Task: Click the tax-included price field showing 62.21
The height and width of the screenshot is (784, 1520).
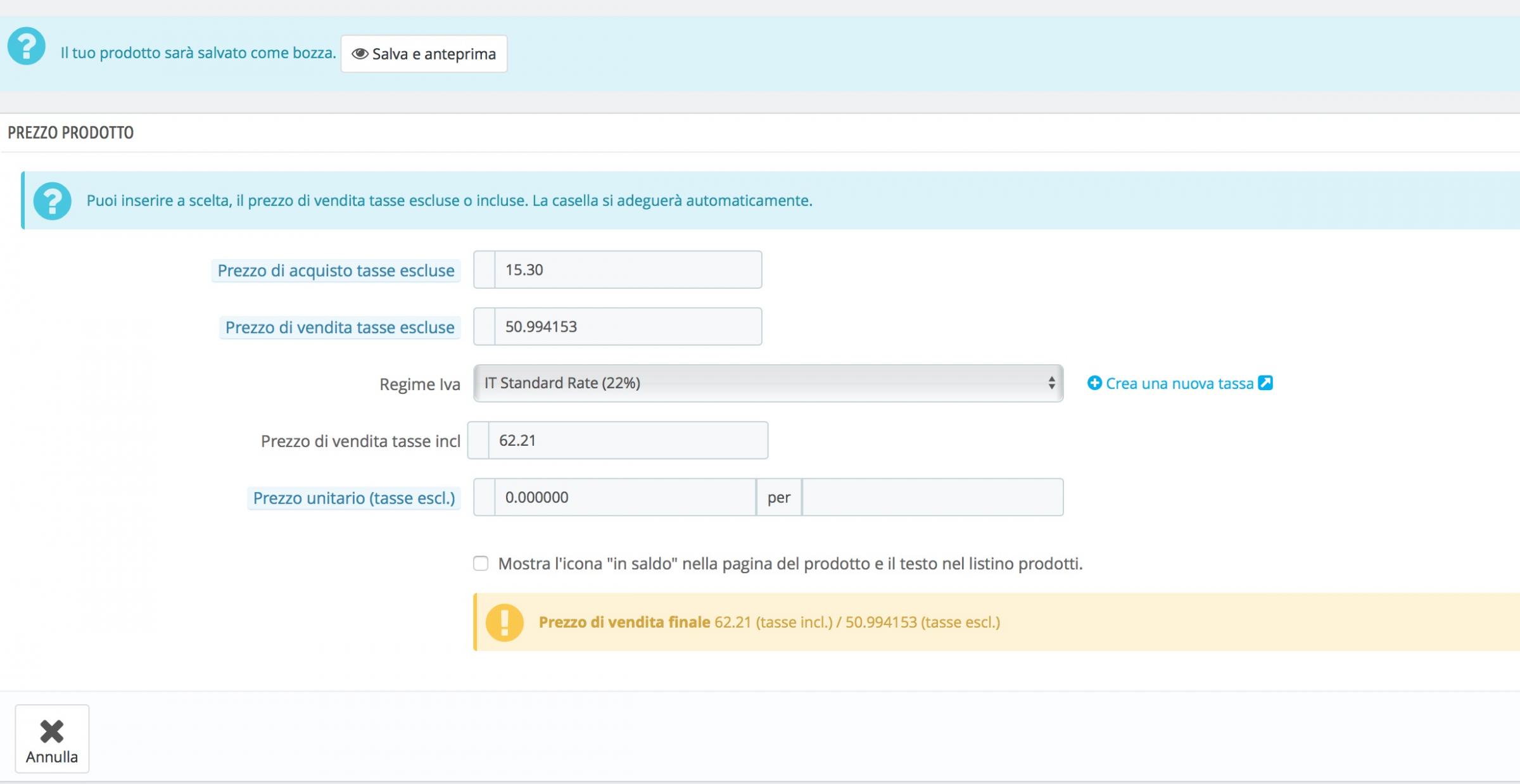Action: (627, 441)
